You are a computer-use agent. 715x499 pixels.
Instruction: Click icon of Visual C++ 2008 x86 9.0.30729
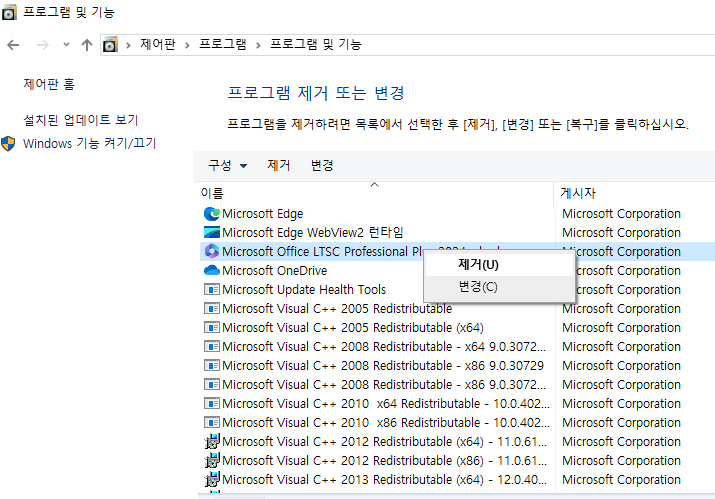pos(212,366)
